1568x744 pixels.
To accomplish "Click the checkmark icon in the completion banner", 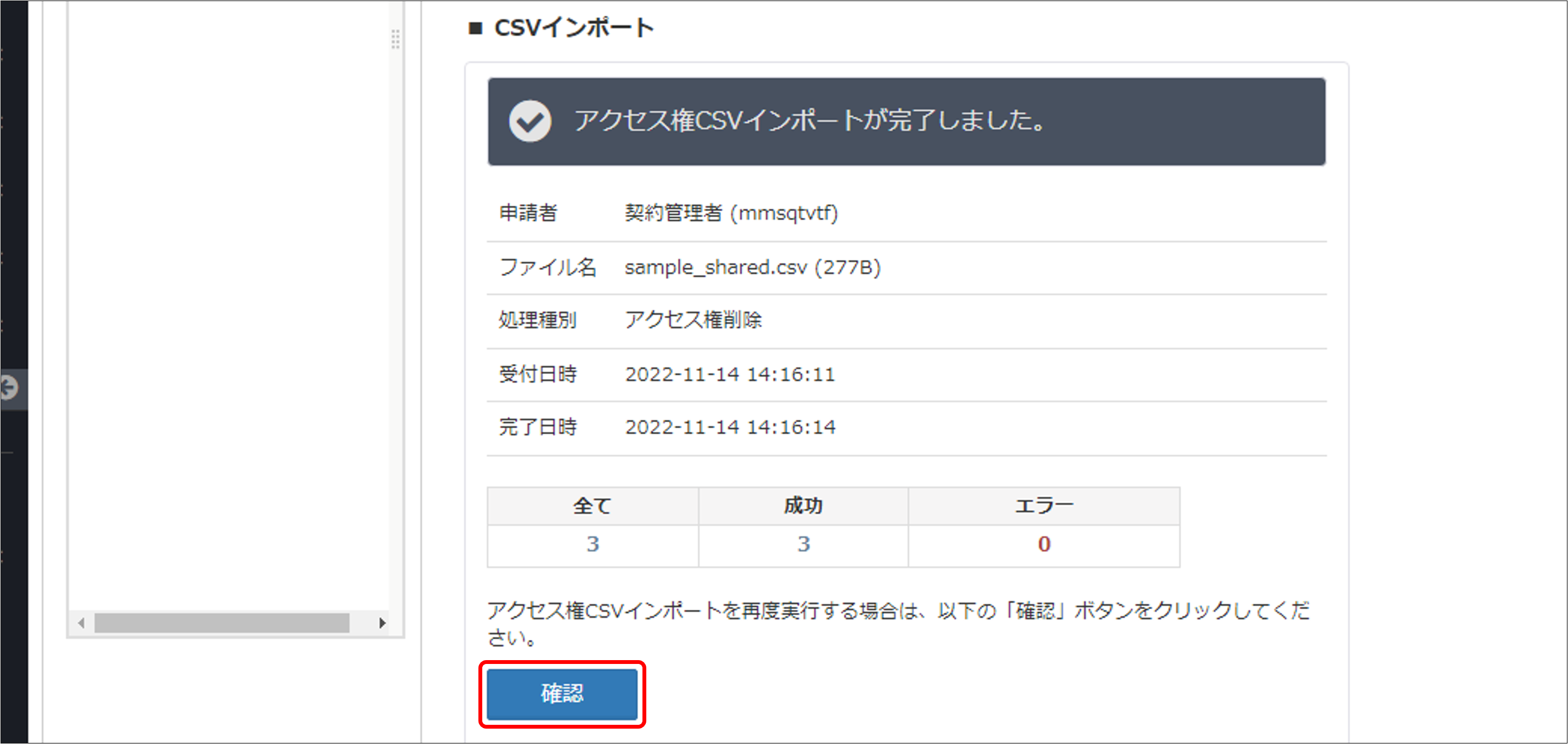I will (529, 122).
